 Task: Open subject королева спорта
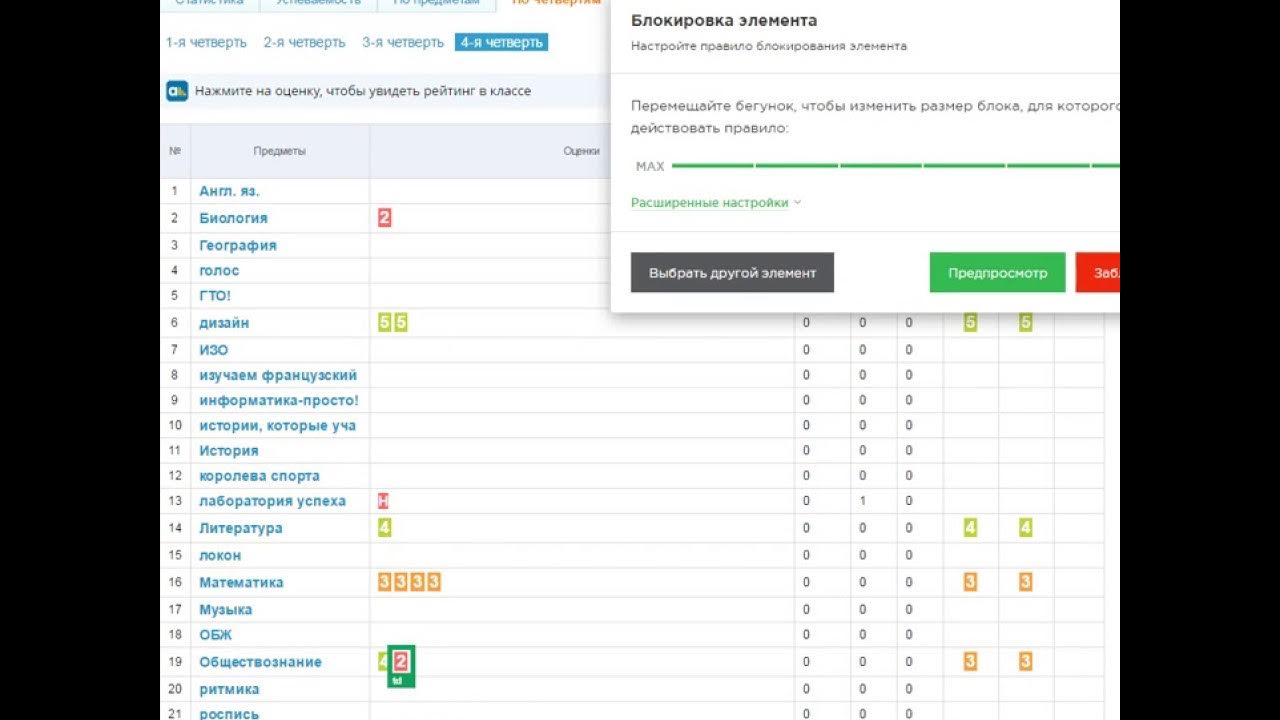click(x=259, y=476)
